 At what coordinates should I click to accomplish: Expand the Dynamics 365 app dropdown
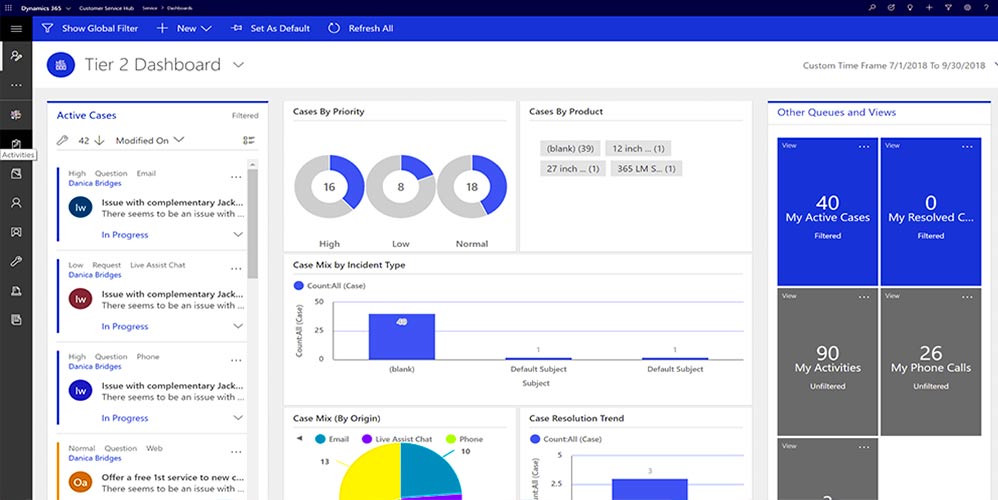(68, 8)
